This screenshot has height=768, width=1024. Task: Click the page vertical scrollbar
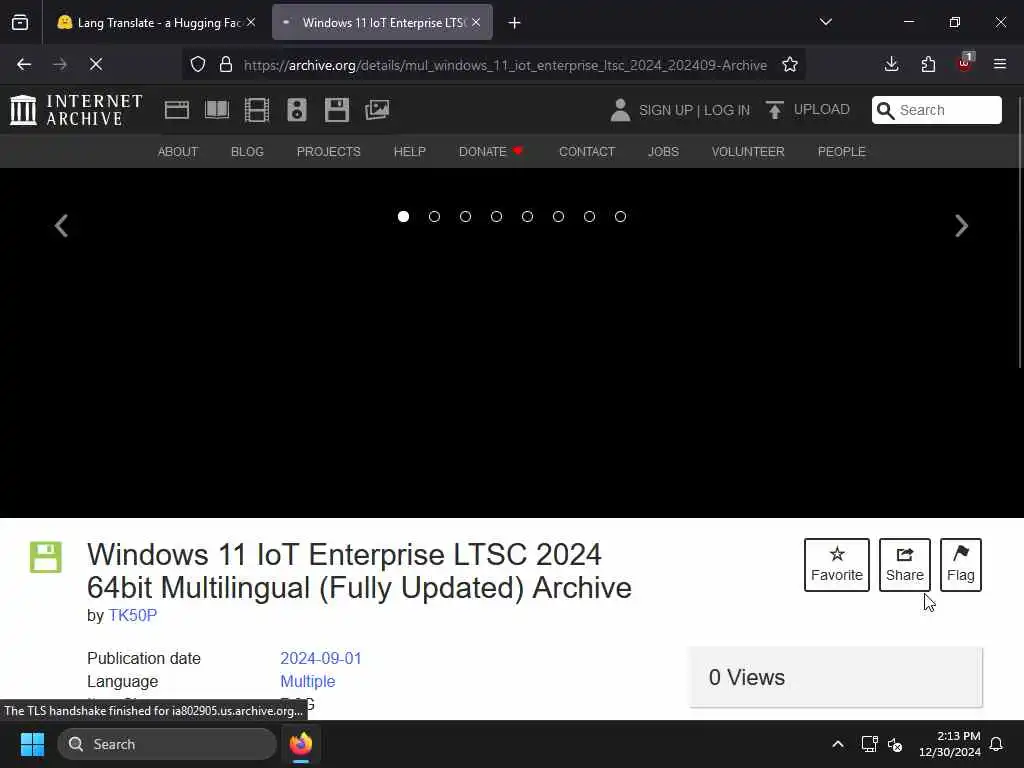click(1019, 233)
